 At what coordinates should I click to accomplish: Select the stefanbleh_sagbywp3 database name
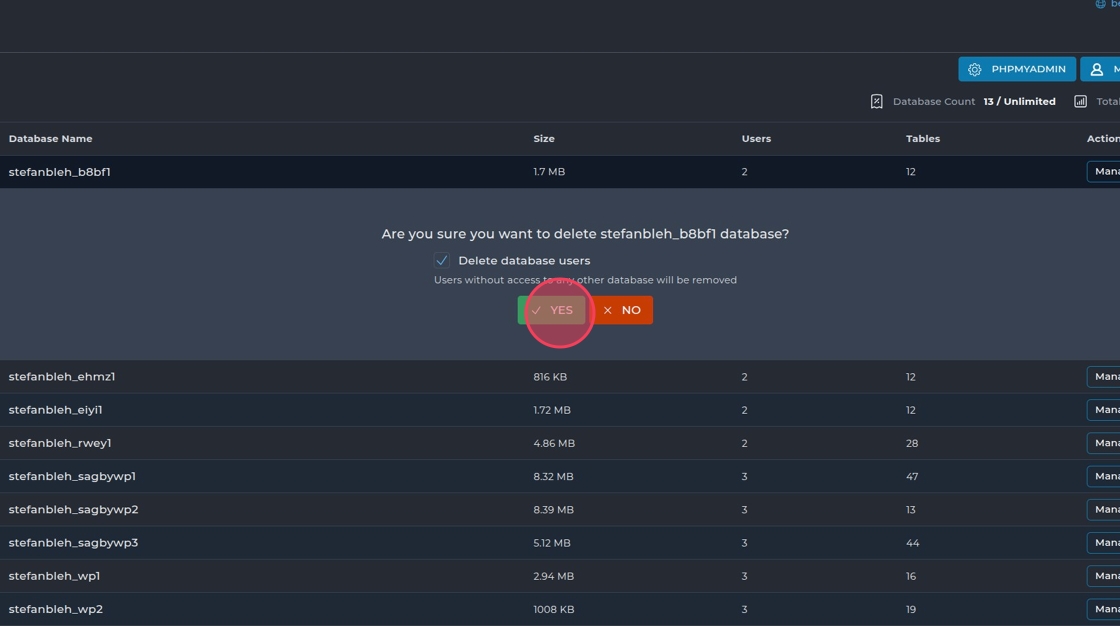coord(73,543)
